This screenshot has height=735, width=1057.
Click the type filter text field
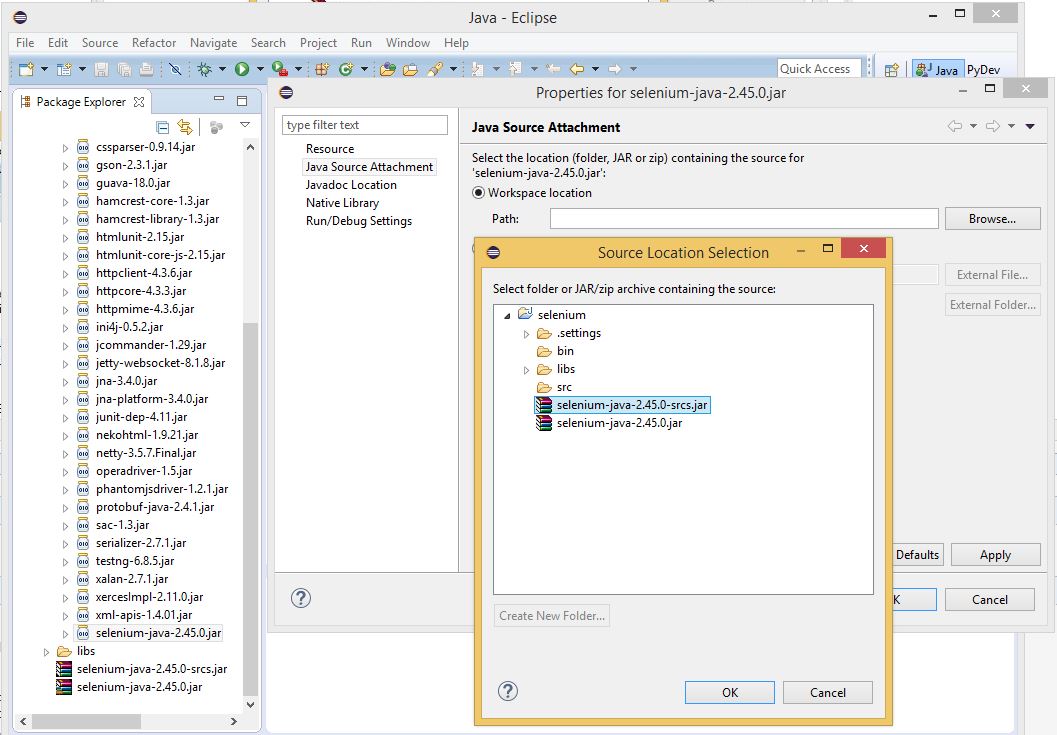365,125
